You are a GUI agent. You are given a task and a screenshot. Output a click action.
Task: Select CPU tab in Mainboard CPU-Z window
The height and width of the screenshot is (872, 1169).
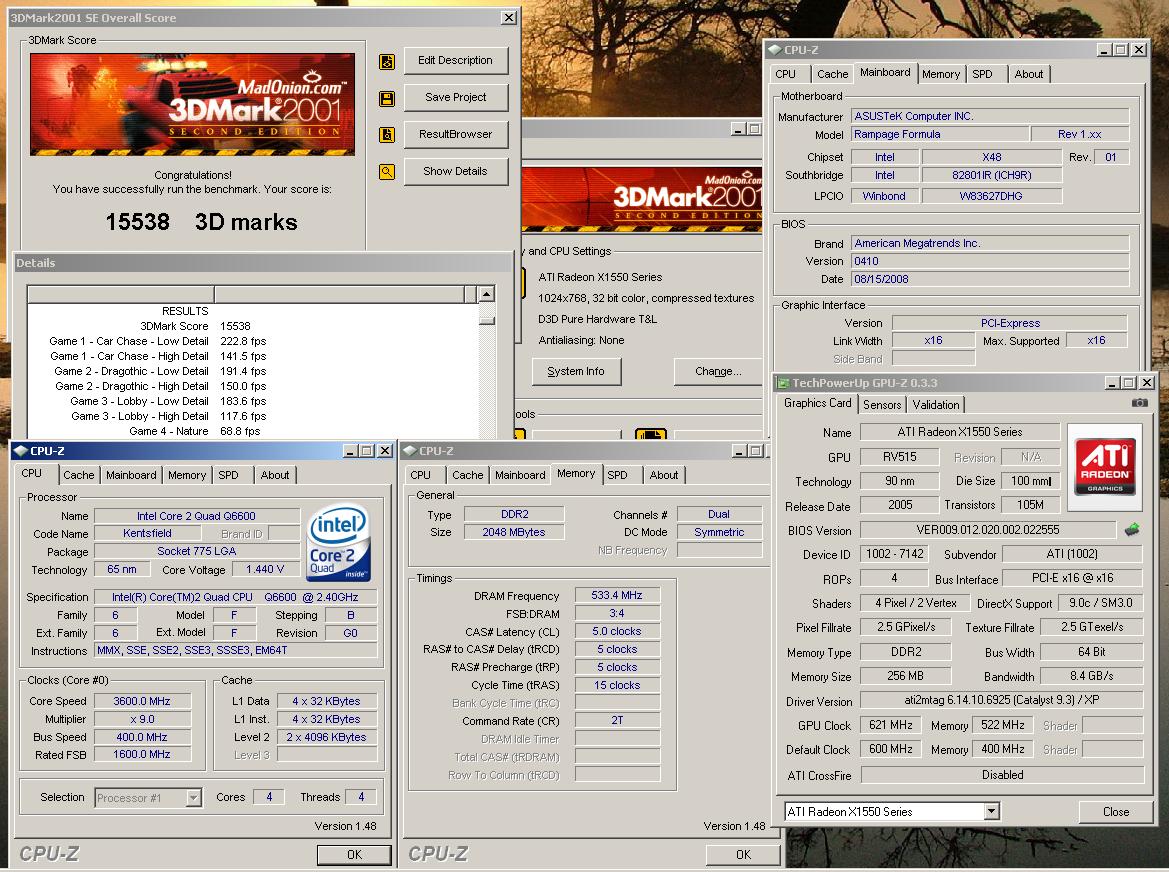[785, 74]
